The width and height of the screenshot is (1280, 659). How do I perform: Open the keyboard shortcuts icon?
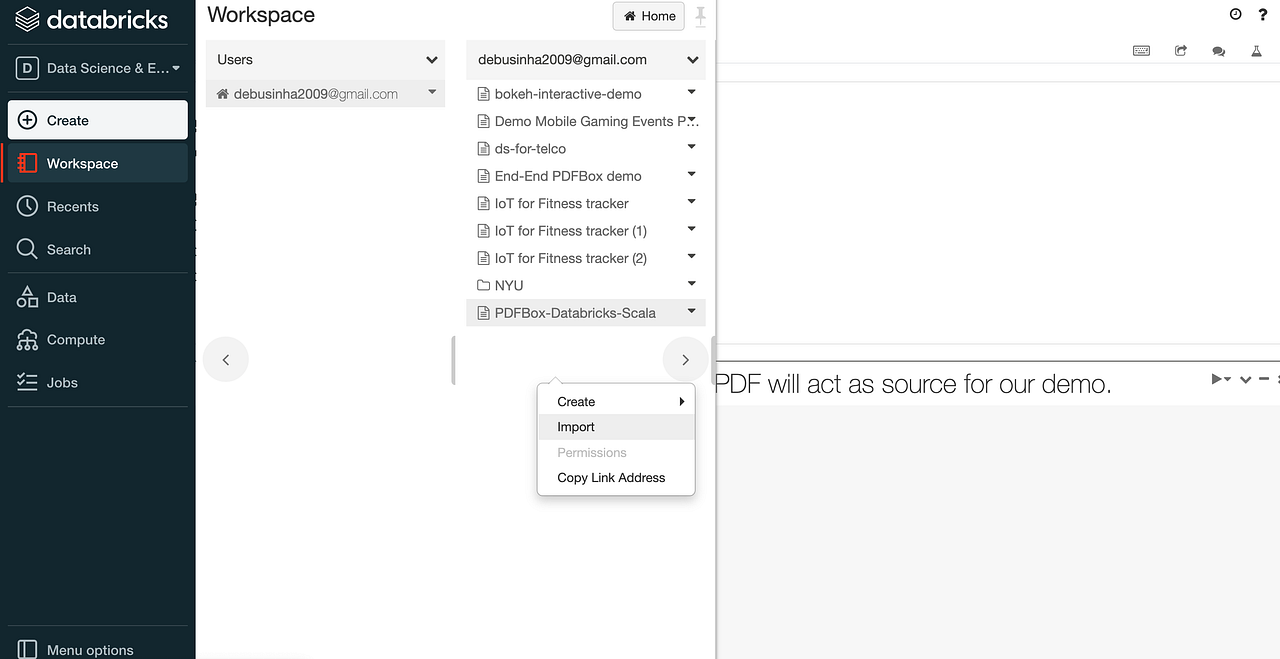tap(1141, 51)
